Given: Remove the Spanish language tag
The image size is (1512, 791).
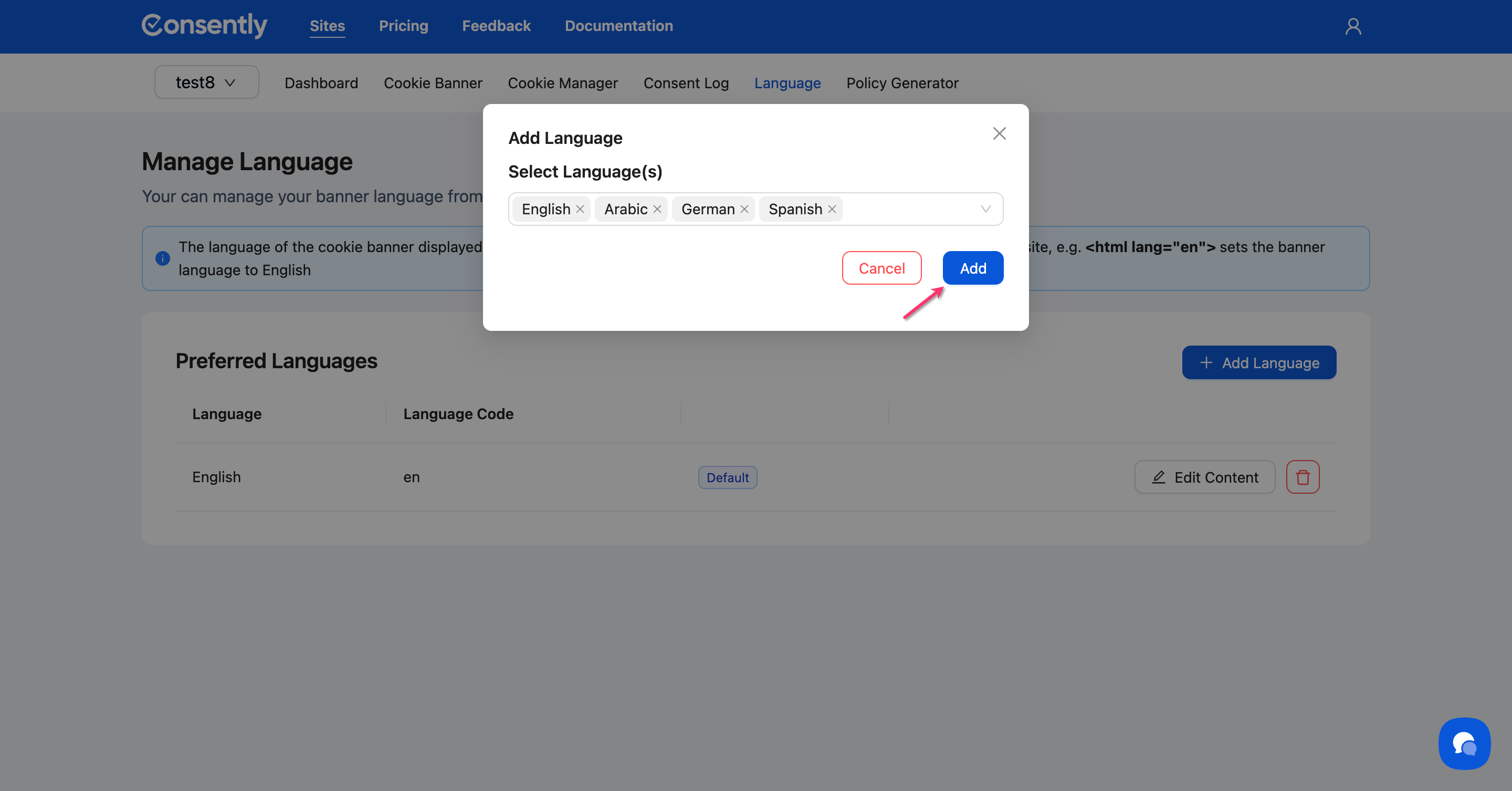Looking at the screenshot, I should coord(832,209).
